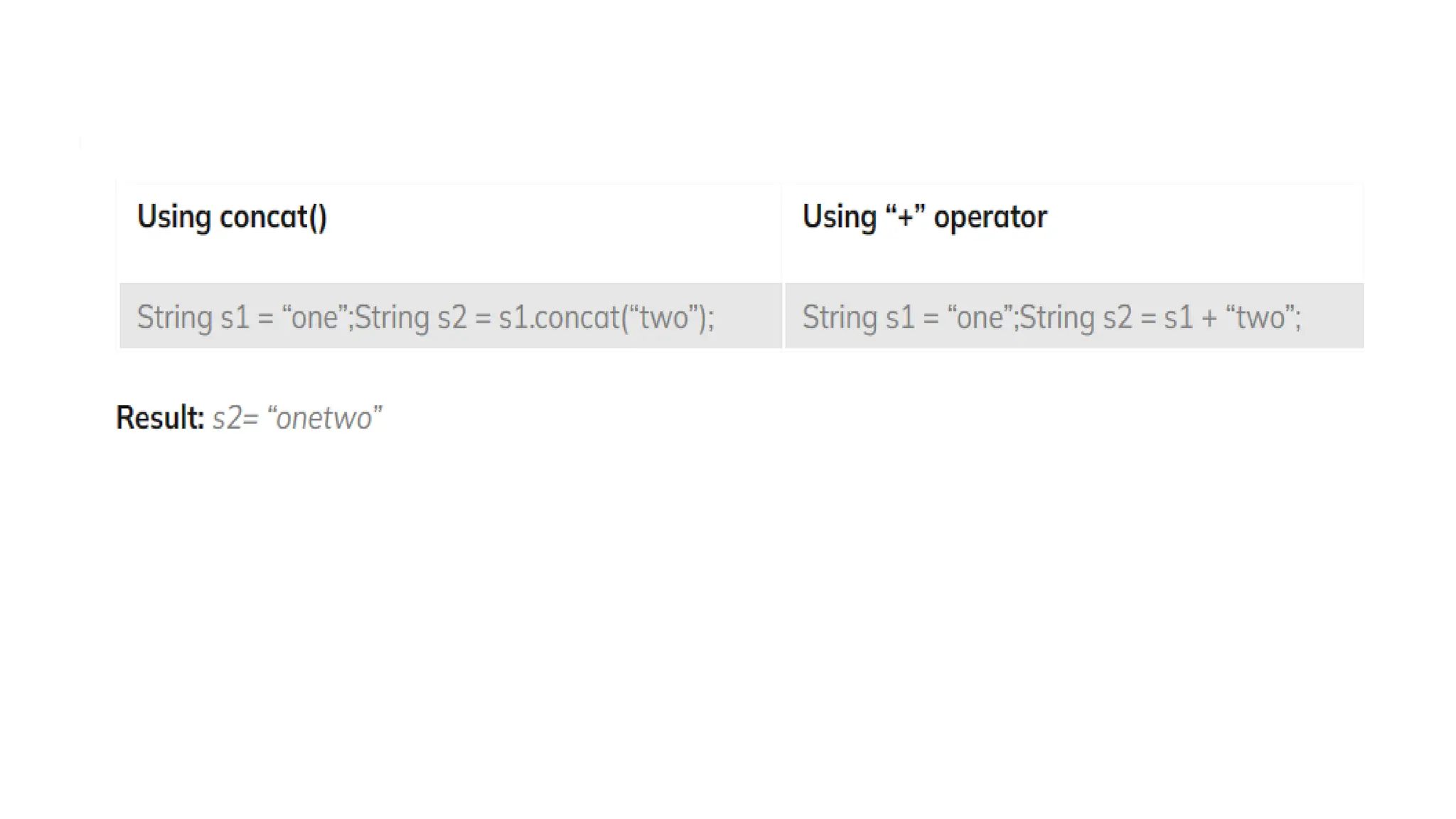Click "s1.concat("two");" in the left code cell
Screen dimensions: 1456x819
pos(606,317)
